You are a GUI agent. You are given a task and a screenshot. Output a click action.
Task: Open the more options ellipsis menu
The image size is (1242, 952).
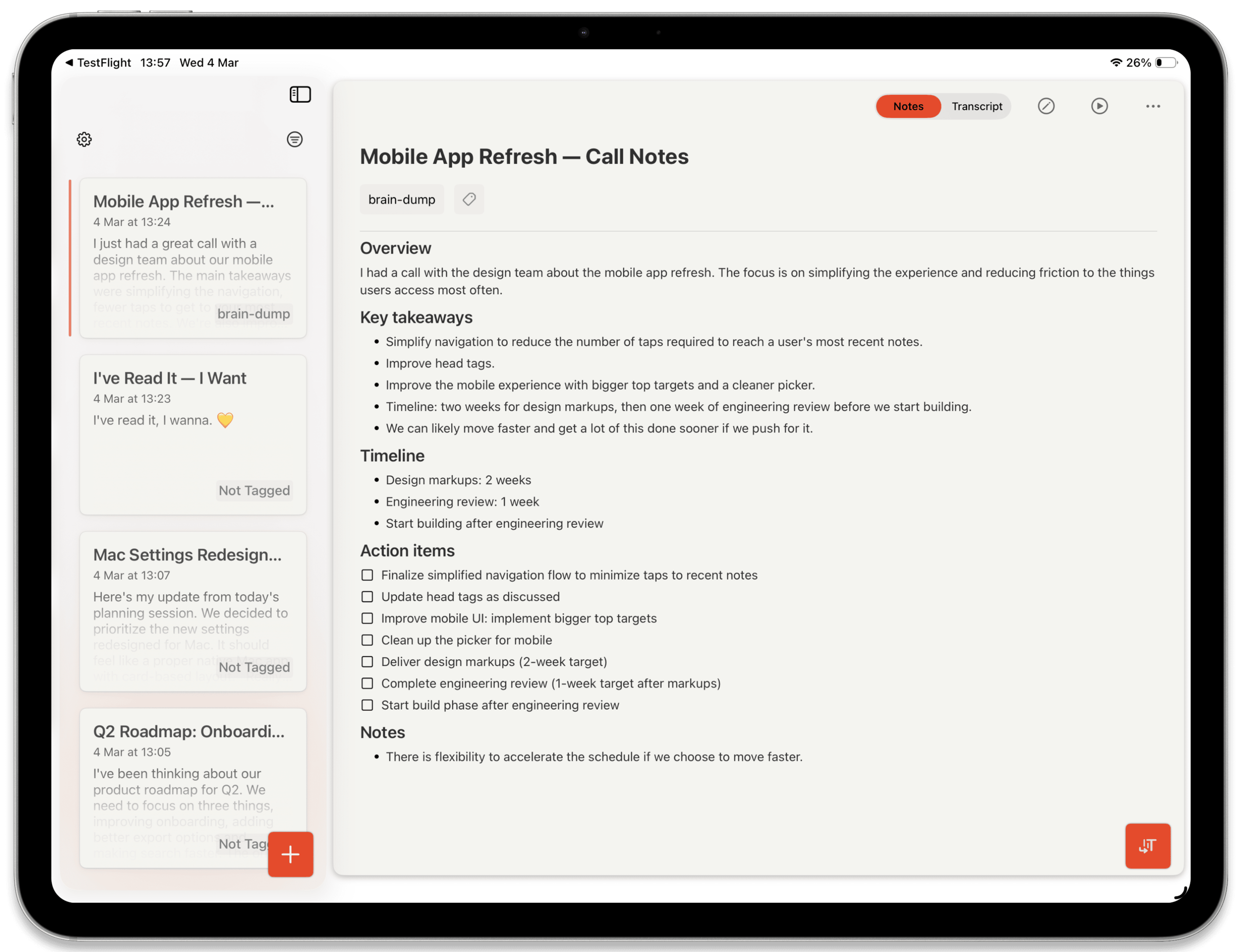click(1153, 106)
